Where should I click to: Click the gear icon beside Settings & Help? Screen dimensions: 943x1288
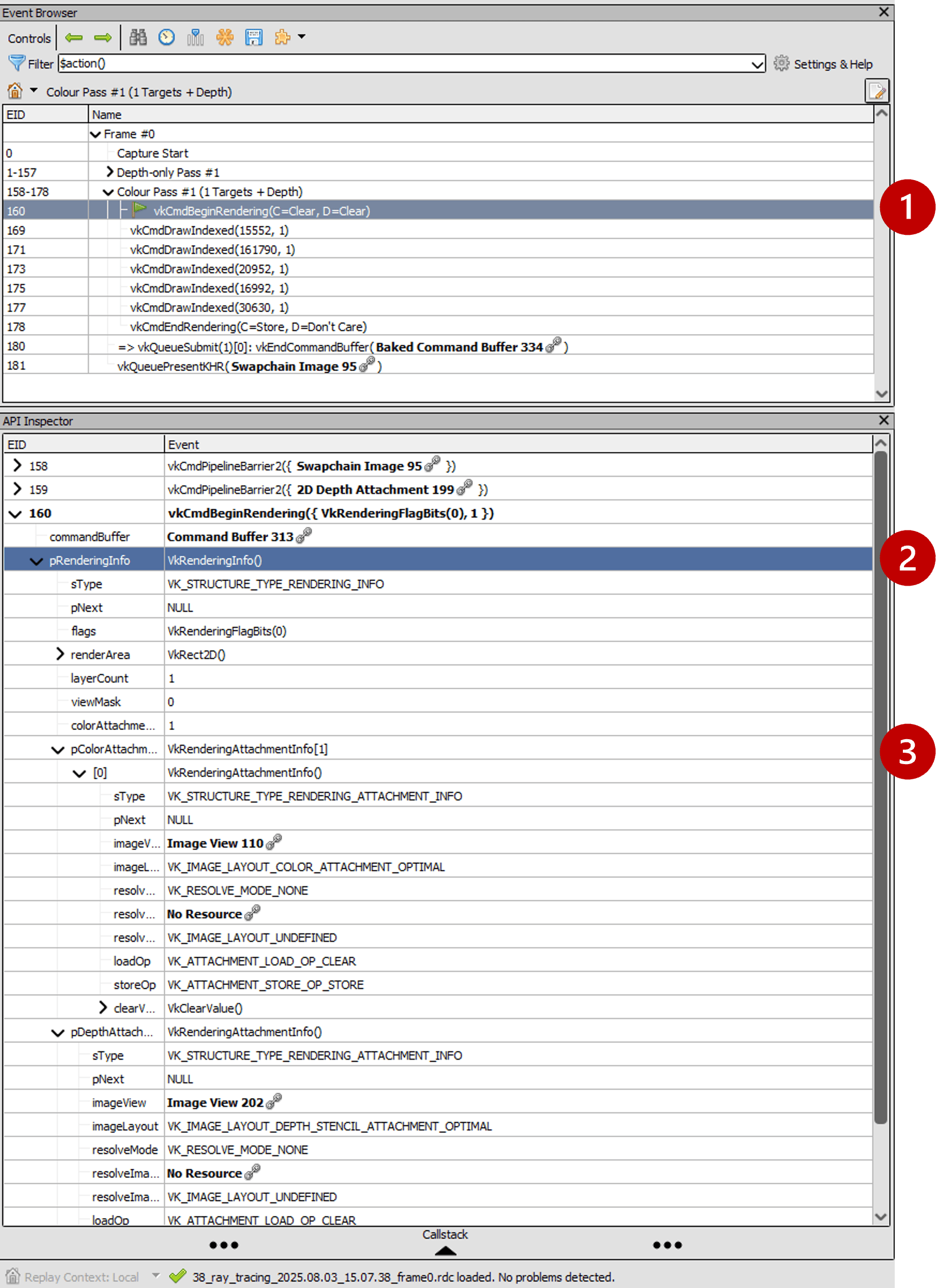[781, 63]
